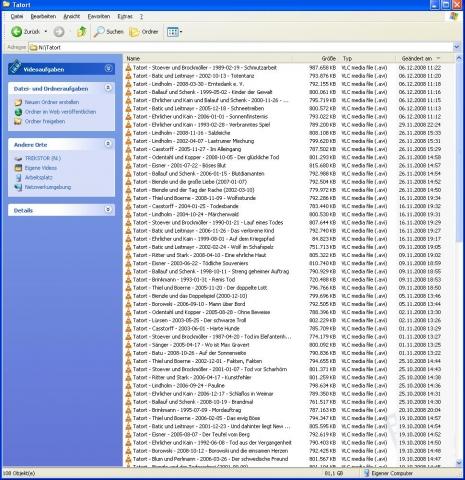Select VLC icon of Kunstfehler file

pos(128,377)
